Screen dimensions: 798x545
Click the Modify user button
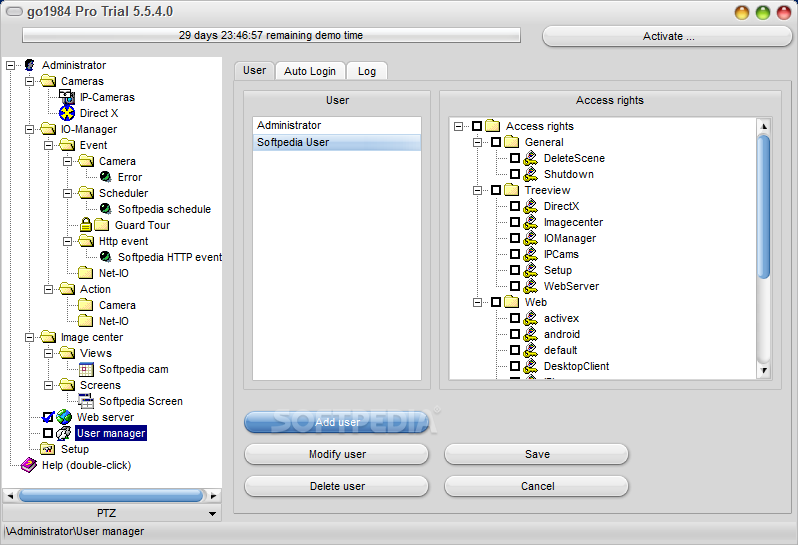(x=336, y=454)
